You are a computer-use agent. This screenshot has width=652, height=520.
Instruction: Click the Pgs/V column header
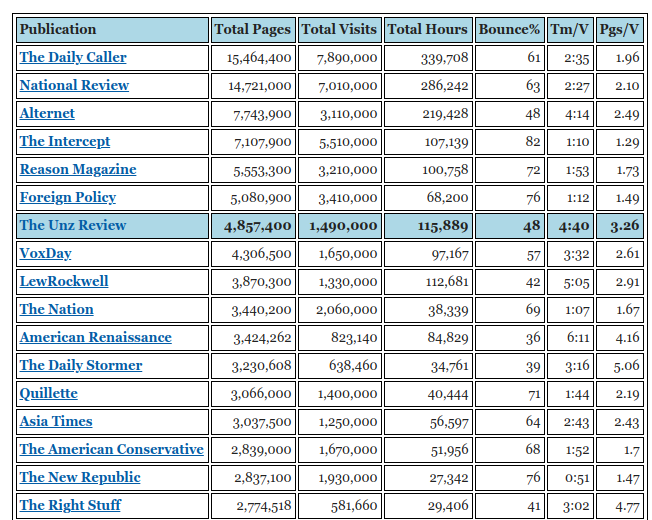pos(620,30)
